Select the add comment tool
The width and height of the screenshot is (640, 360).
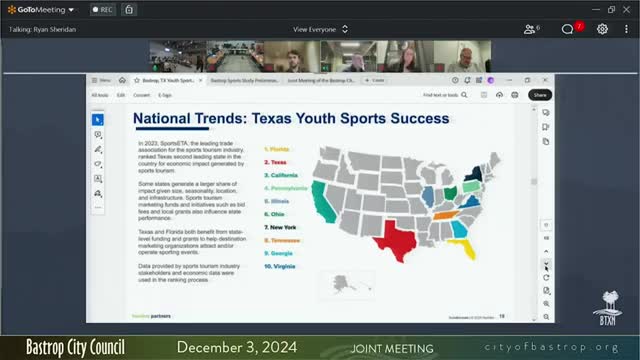(98, 135)
